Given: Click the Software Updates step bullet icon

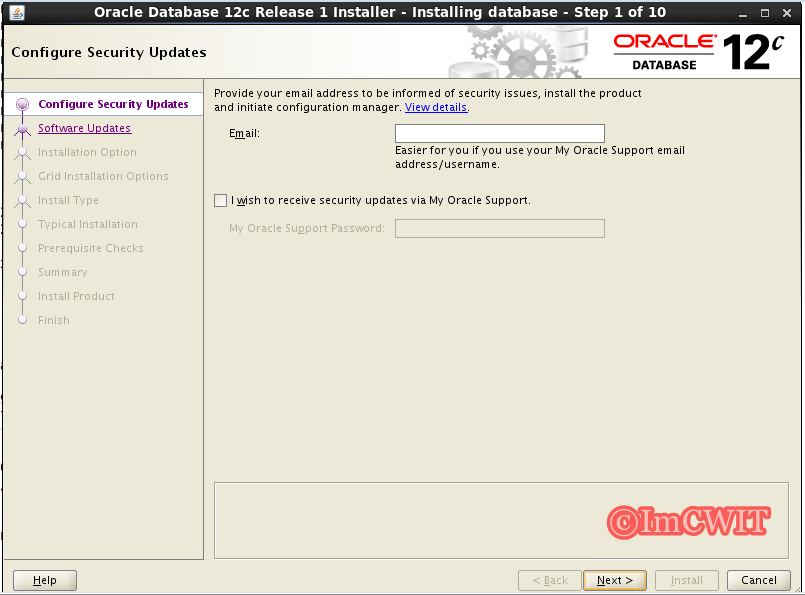Looking at the screenshot, I should tap(23, 129).
